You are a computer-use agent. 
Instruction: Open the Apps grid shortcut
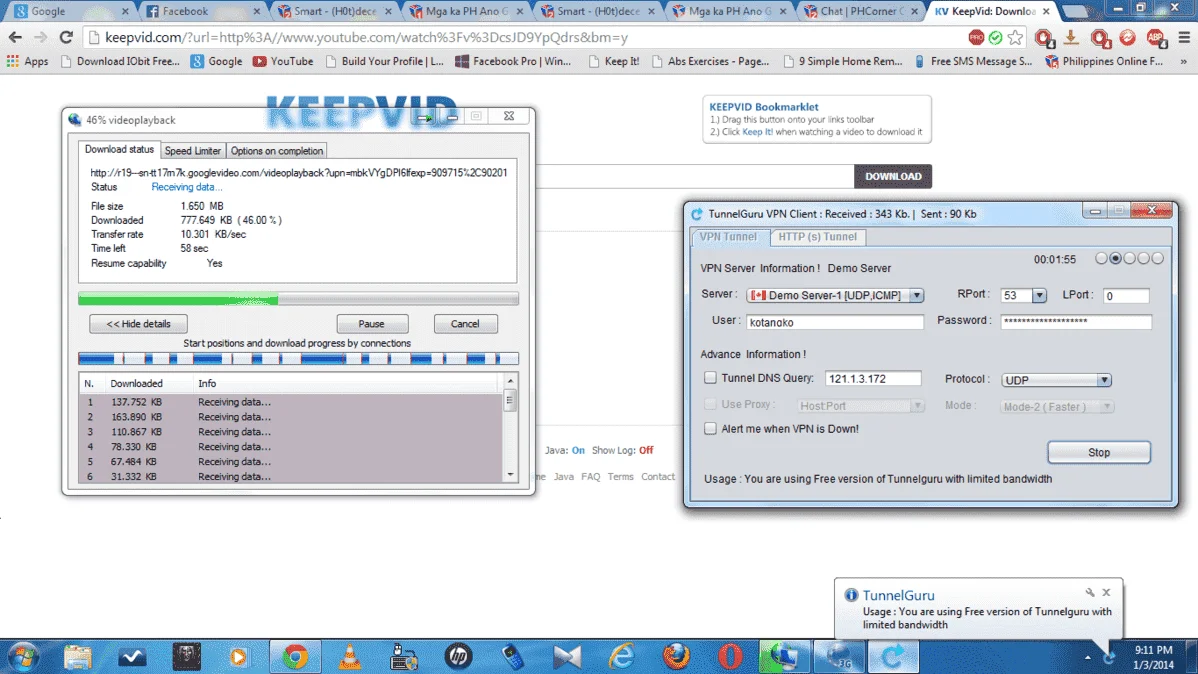[28, 61]
